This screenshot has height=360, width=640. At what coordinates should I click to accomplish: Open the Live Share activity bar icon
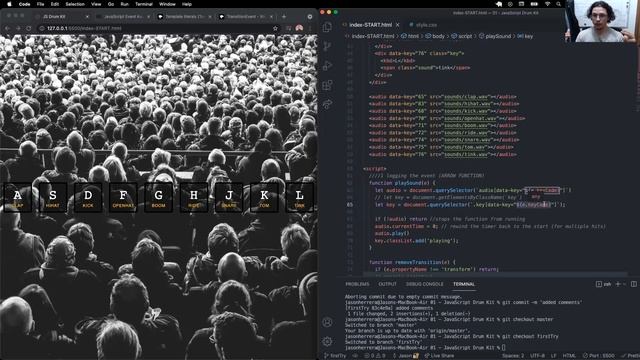click(327, 104)
